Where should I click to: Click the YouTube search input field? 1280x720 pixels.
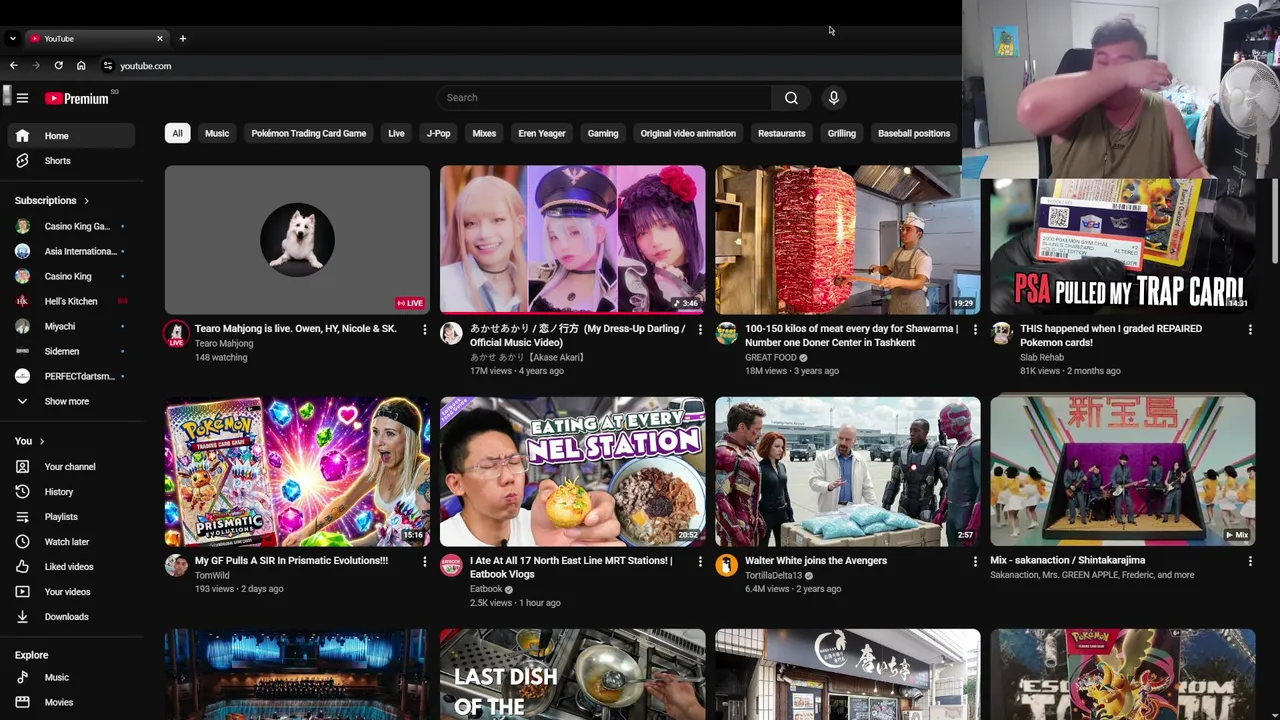point(604,98)
